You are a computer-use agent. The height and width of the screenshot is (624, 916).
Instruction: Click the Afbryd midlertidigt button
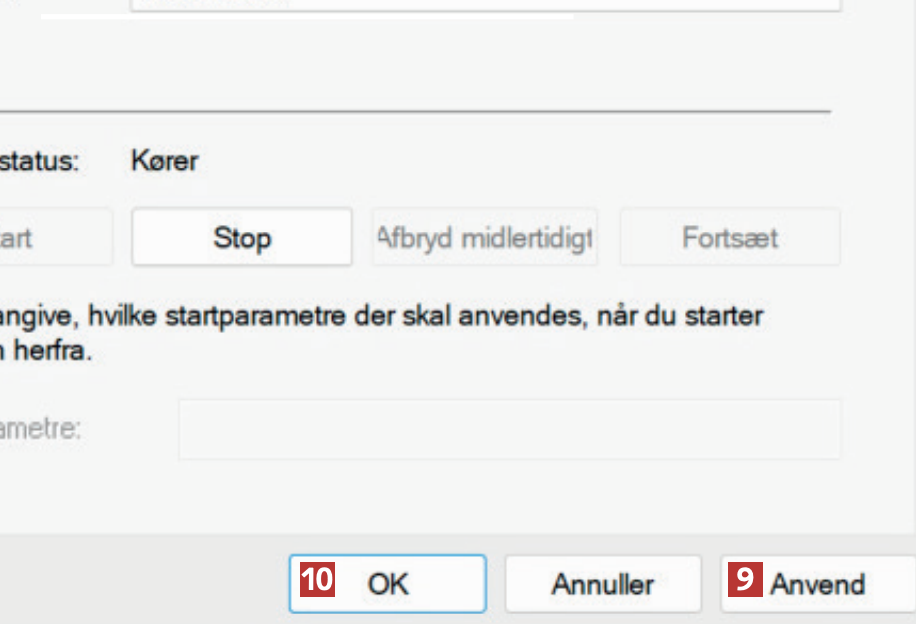click(x=485, y=238)
